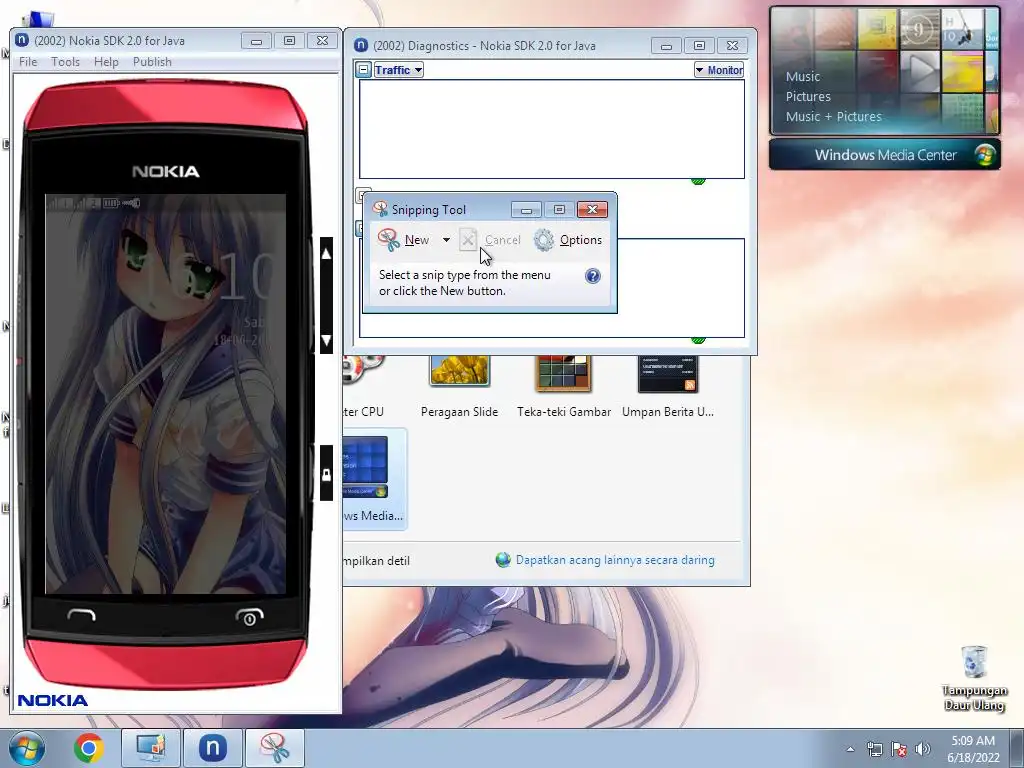Collapse the Traffic panel in Diagnostics
Viewport: 1024px width, 768px height.
click(364, 70)
